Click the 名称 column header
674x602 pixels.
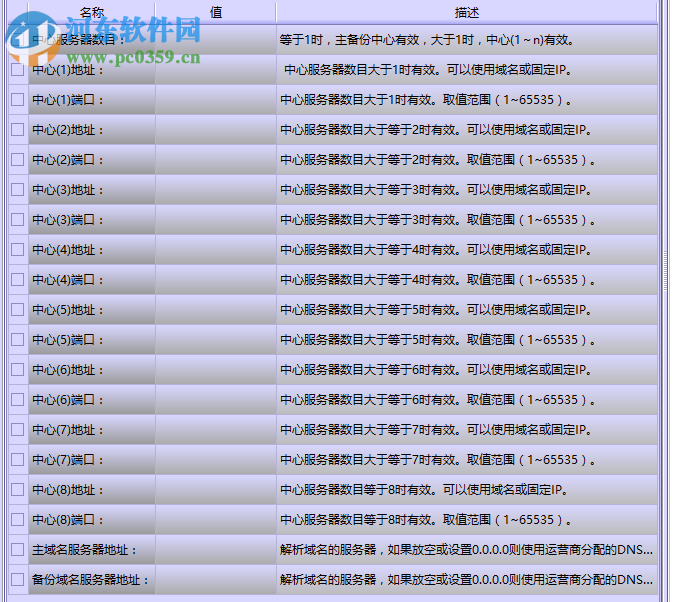tap(92, 12)
